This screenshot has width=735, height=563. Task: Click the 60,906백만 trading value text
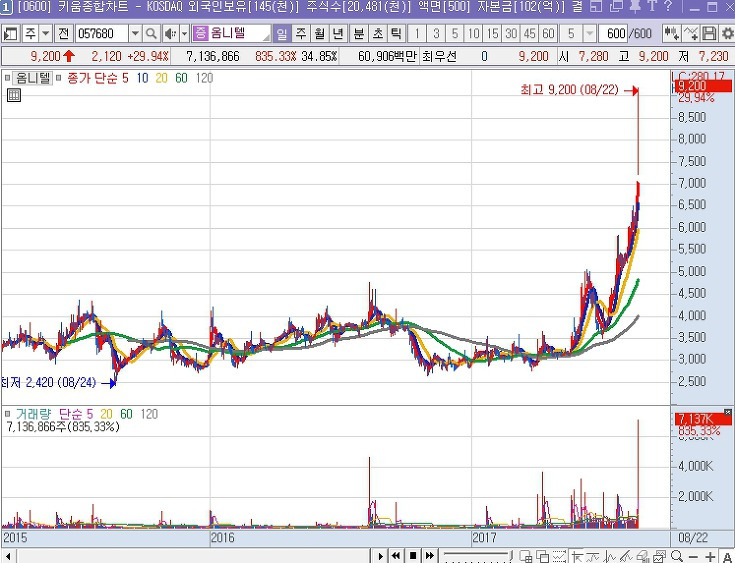click(x=387, y=57)
